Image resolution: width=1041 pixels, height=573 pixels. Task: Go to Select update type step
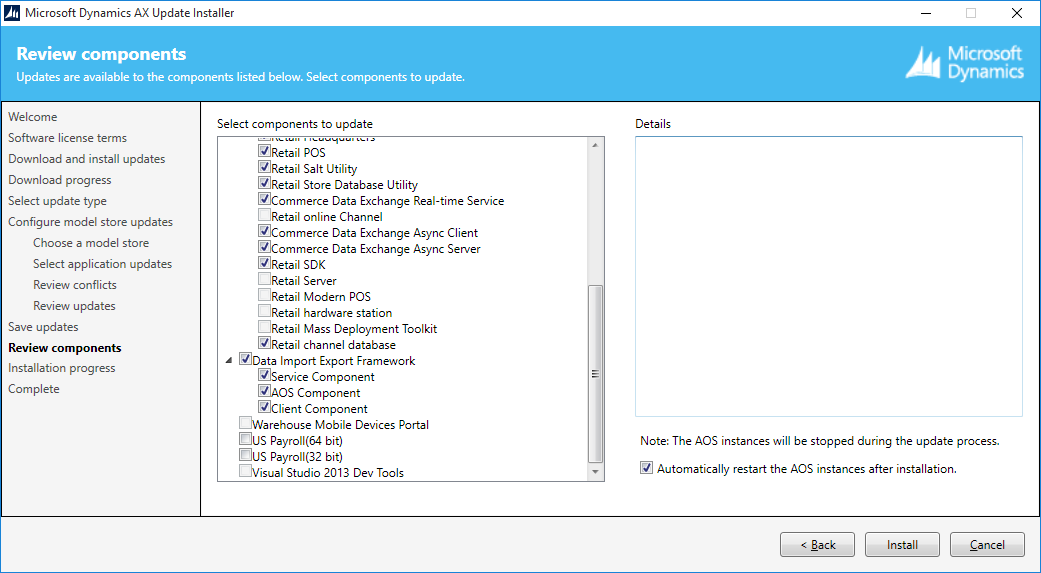57,201
